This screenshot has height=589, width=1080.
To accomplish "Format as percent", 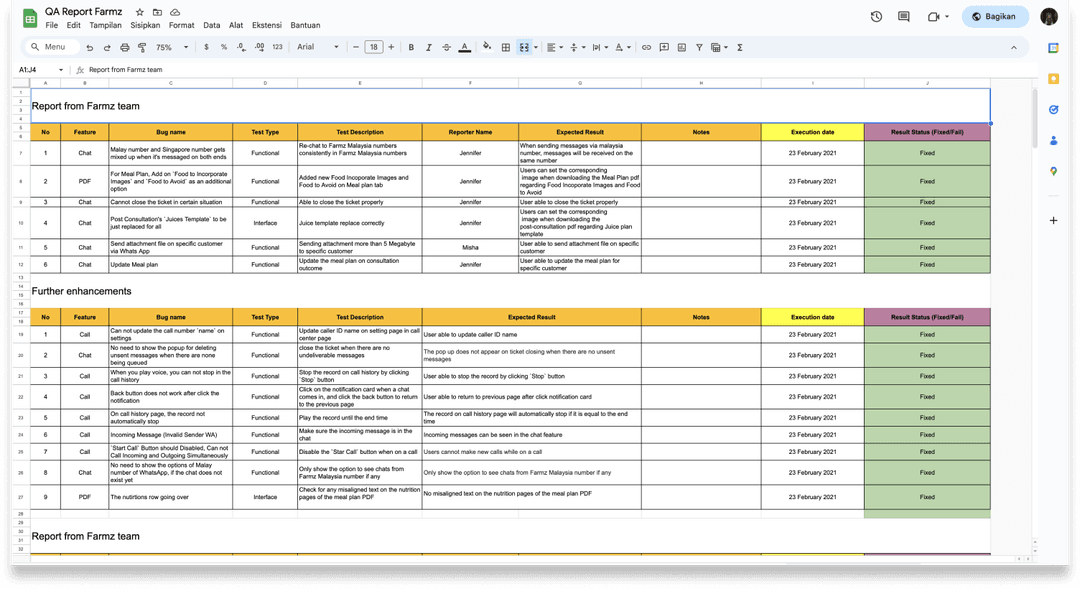I will point(224,48).
